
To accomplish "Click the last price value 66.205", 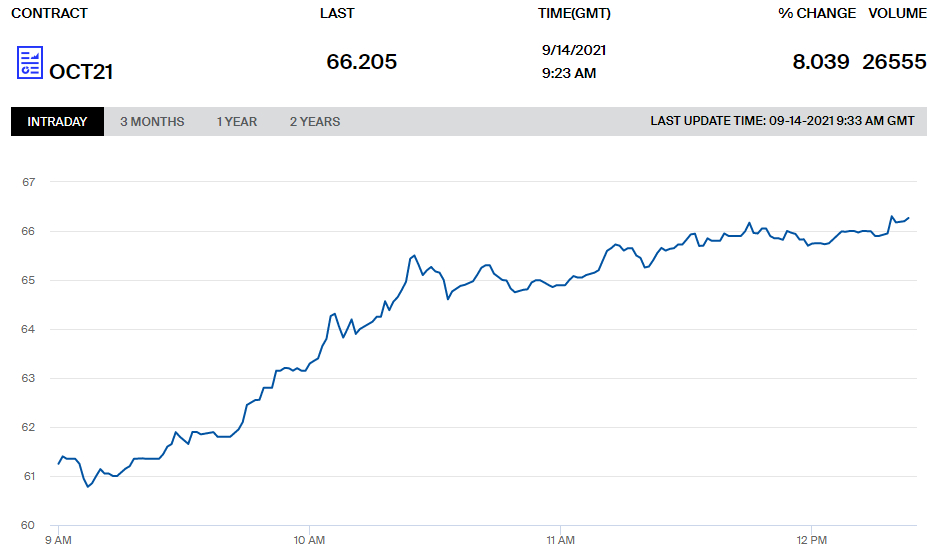I will coord(361,62).
